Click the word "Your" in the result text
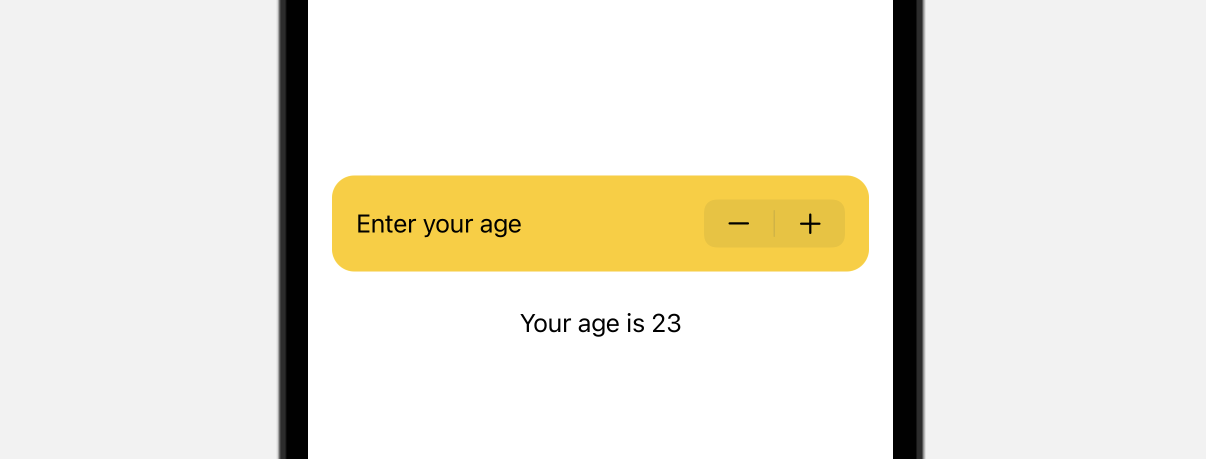 (x=545, y=323)
